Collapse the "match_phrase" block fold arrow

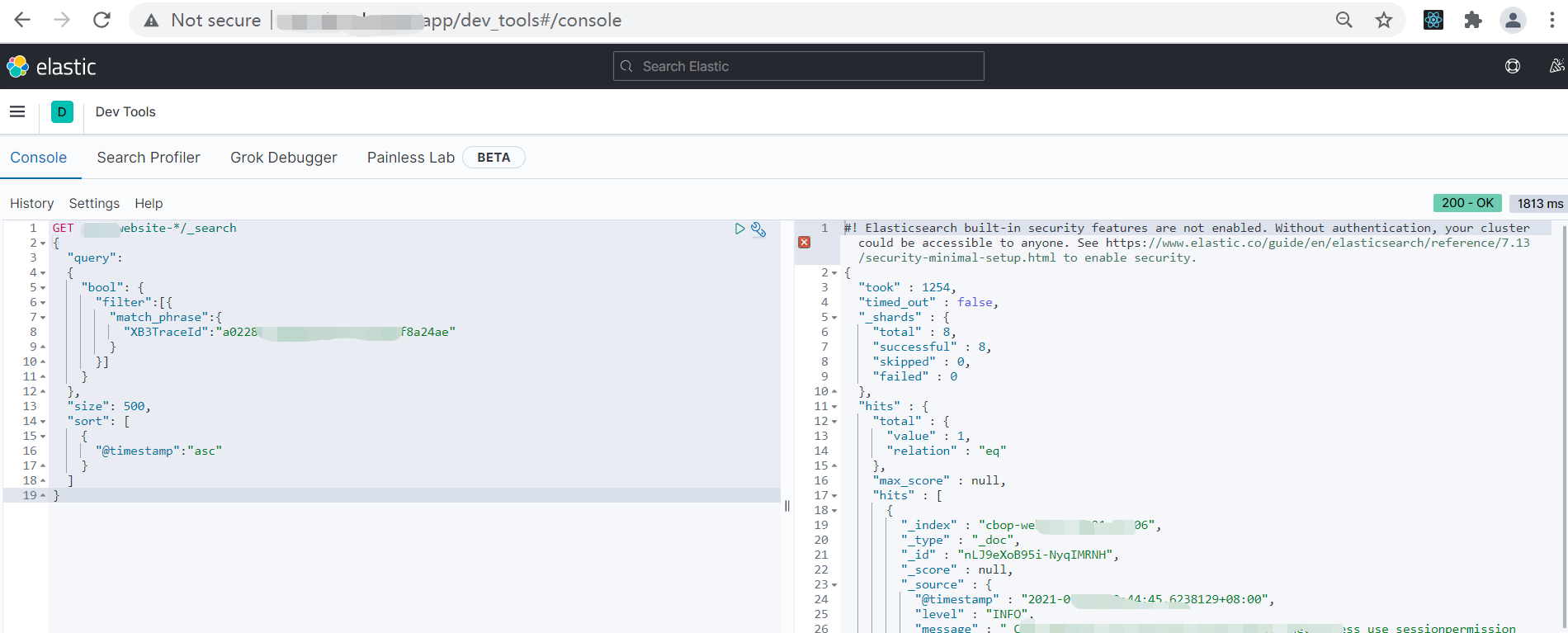click(x=43, y=318)
